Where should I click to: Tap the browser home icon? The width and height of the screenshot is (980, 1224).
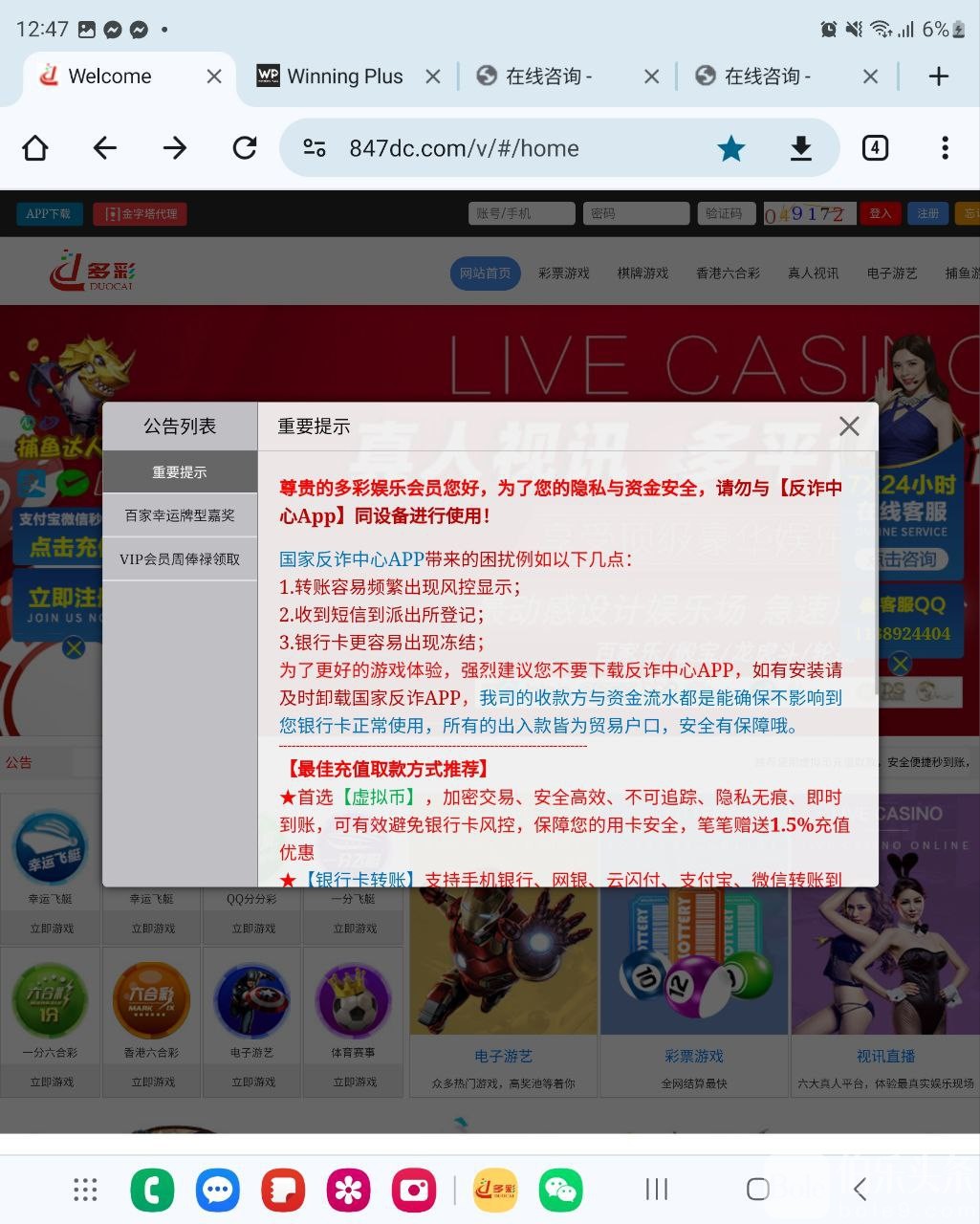pos(35,148)
